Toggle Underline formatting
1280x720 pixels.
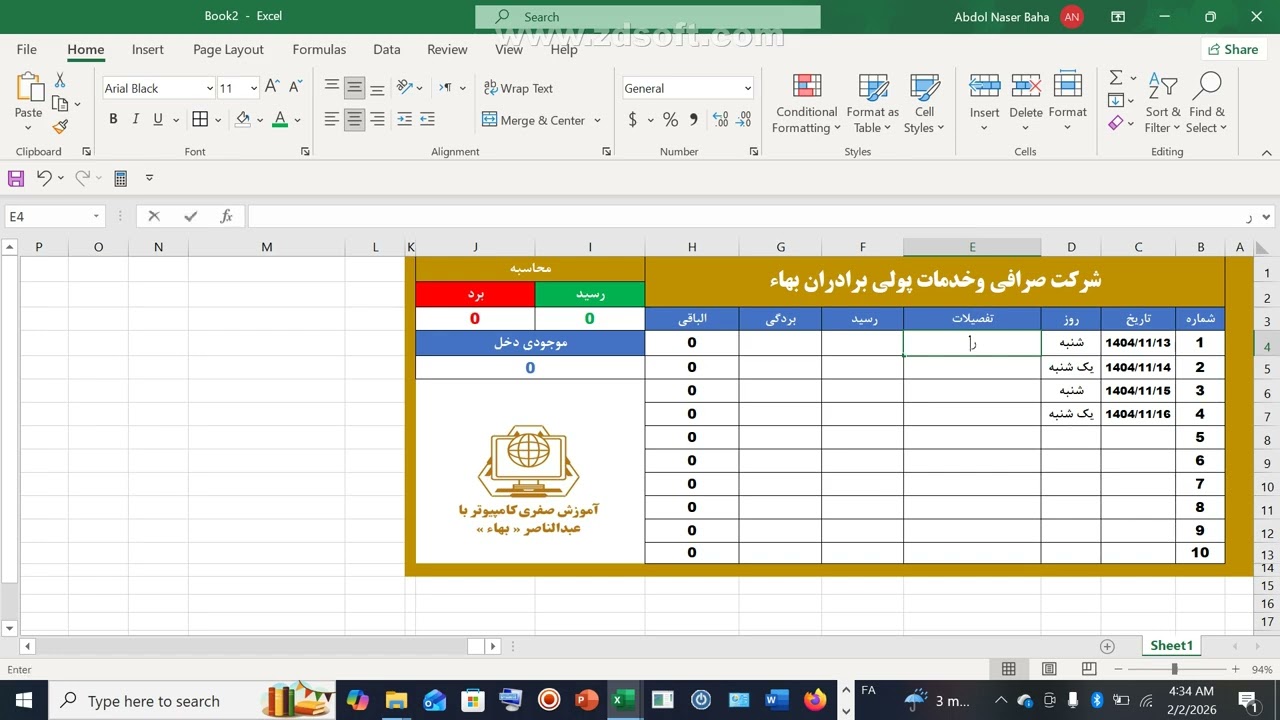pos(157,119)
